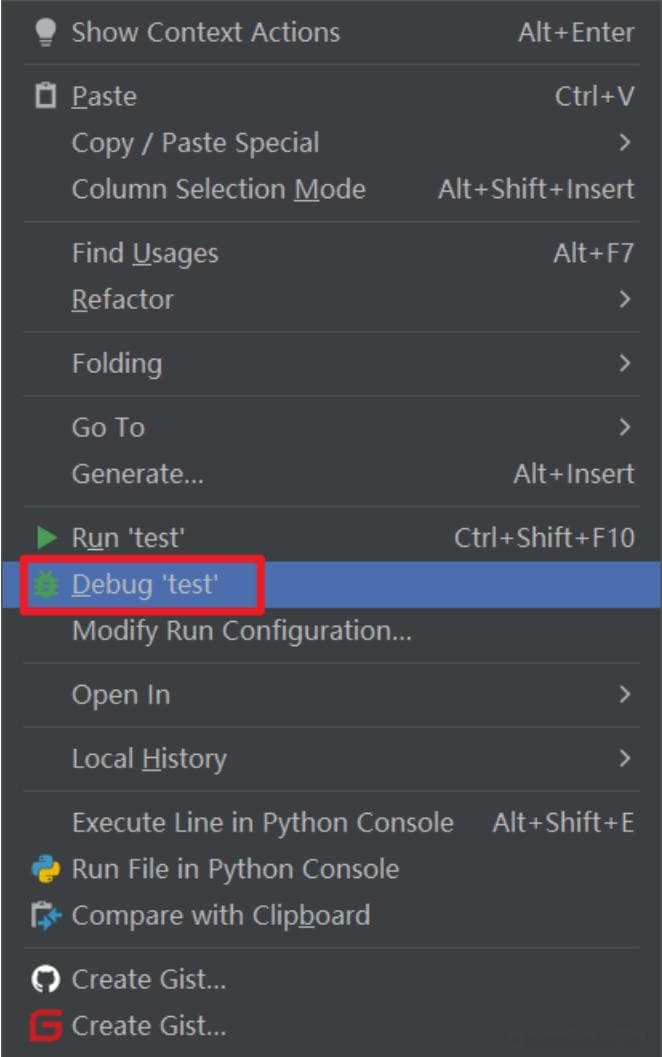The image size is (662, 1057).
Task: Click the Compare with Clipboard icon
Action: [46, 915]
